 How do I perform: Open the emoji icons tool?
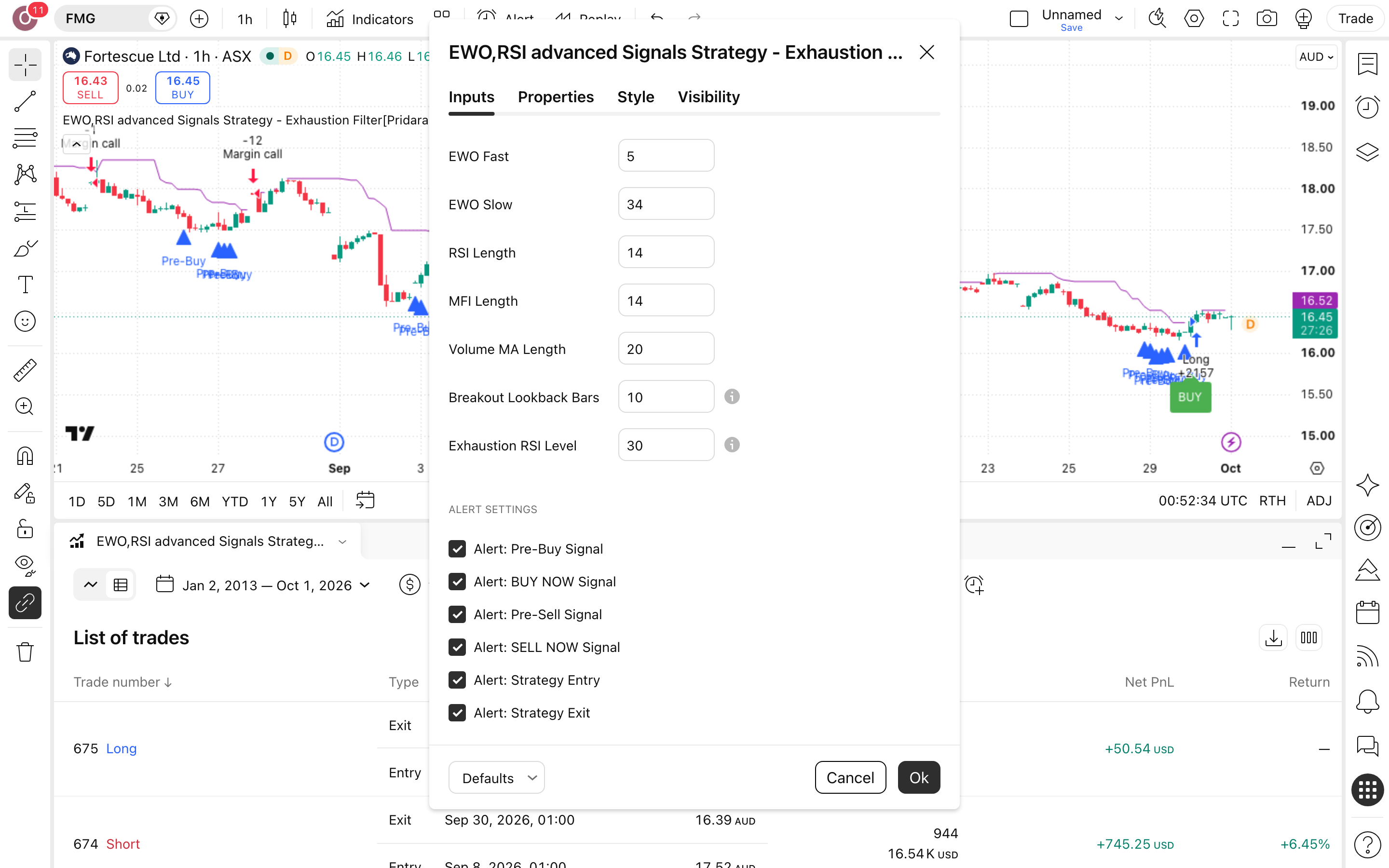click(25, 321)
